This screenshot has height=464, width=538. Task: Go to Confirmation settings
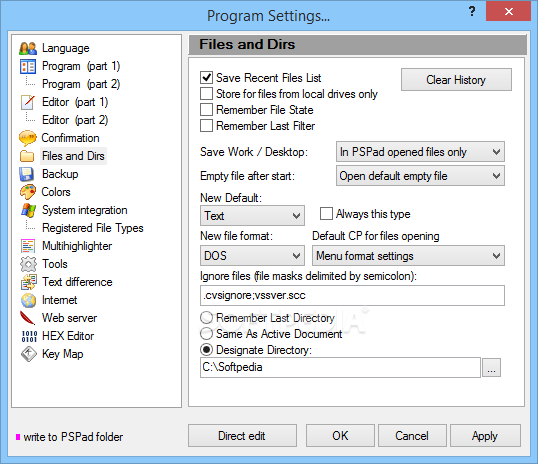71,138
